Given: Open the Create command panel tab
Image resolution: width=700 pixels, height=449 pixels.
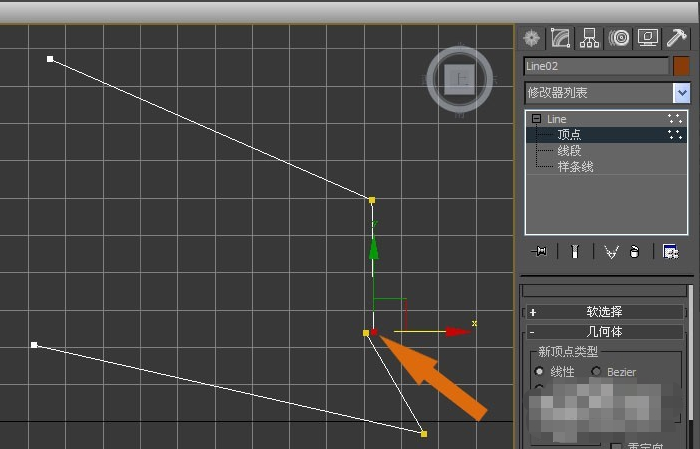Looking at the screenshot, I should [531, 38].
